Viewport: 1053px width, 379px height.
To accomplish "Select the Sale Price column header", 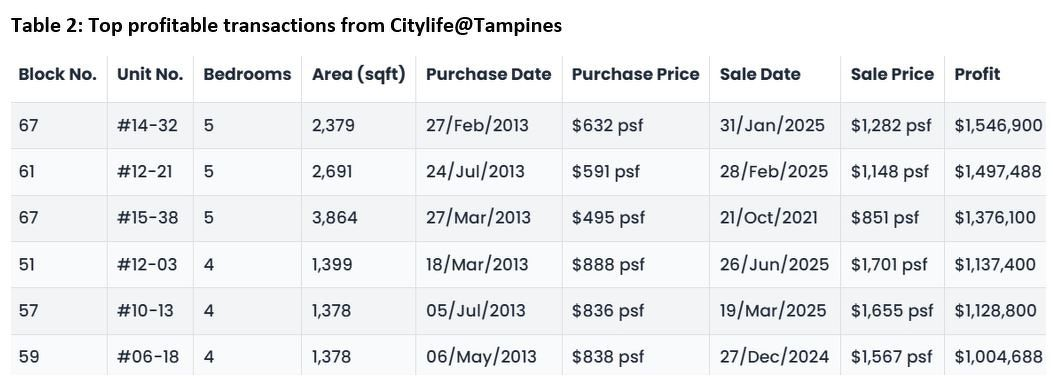I will 892,75.
